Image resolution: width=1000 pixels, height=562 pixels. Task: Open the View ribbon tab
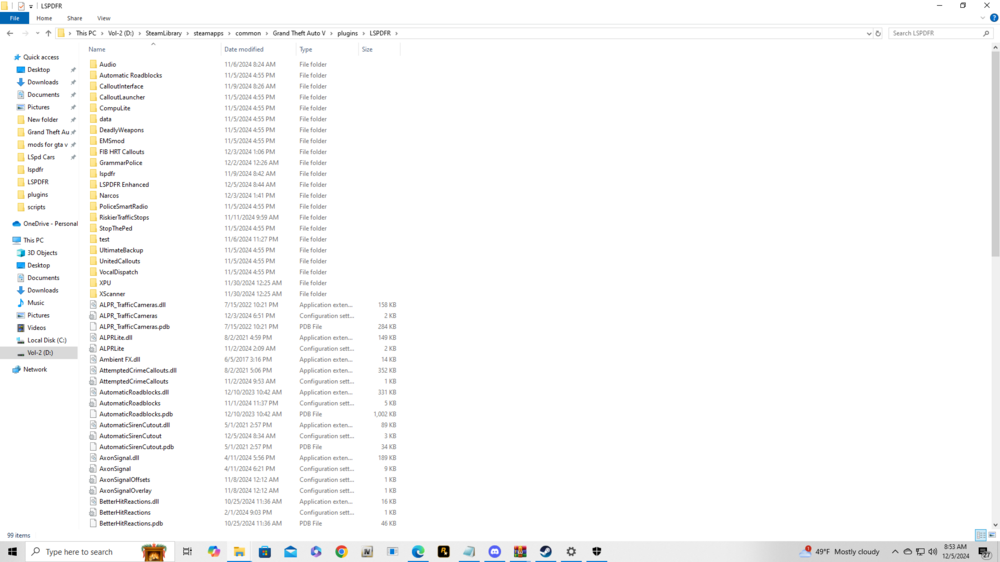point(103,18)
